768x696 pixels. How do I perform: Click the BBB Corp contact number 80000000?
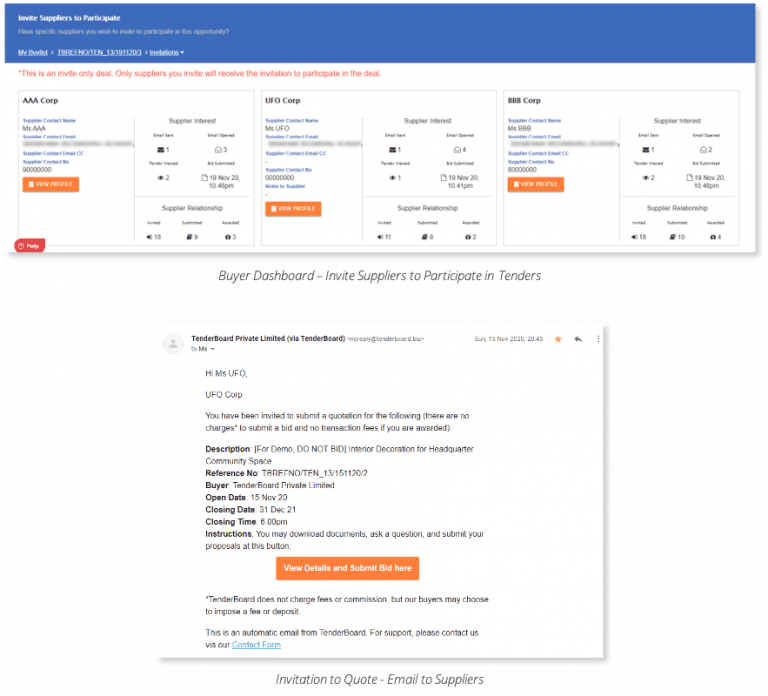click(522, 170)
